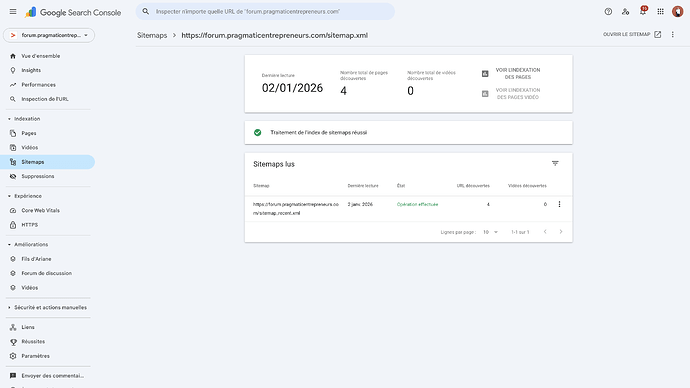Open users and permissions icon
This screenshot has width=690, height=388.
(x=625, y=12)
